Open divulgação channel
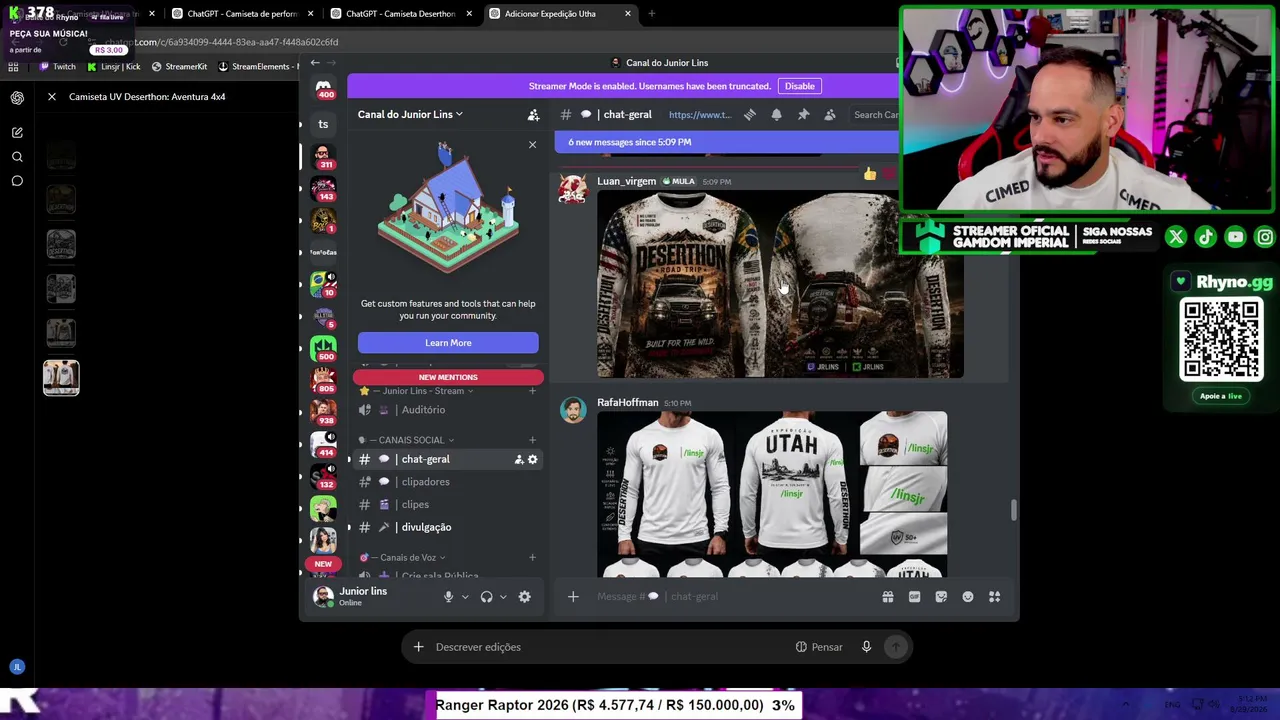 [x=445, y=527]
